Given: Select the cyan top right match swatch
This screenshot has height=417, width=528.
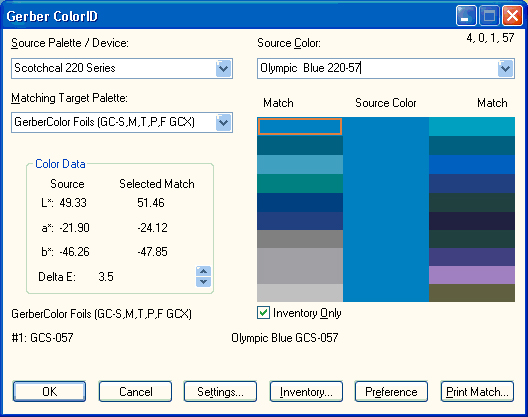Looking at the screenshot, I should tap(472, 127).
